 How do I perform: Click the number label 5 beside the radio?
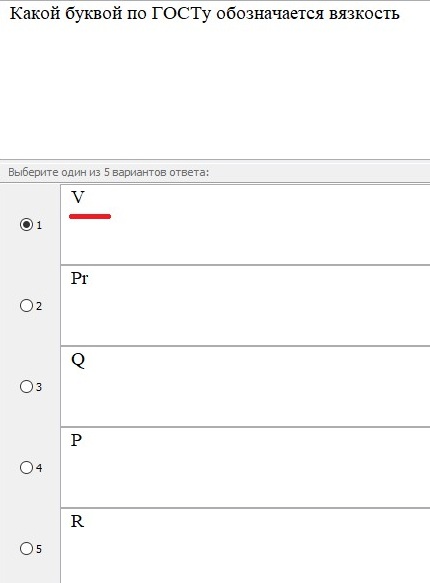coord(39,549)
